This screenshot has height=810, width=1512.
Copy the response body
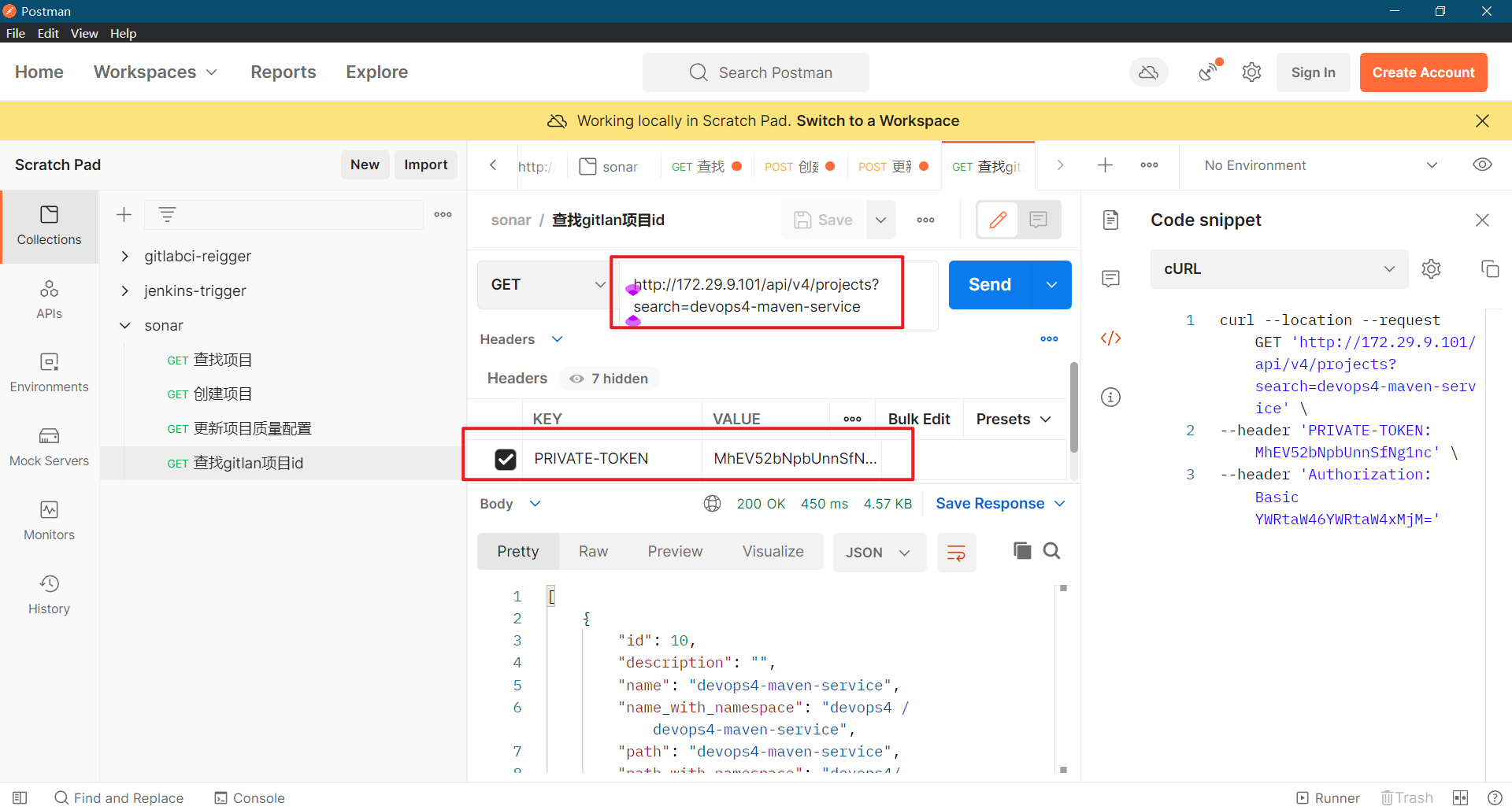[x=1022, y=550]
